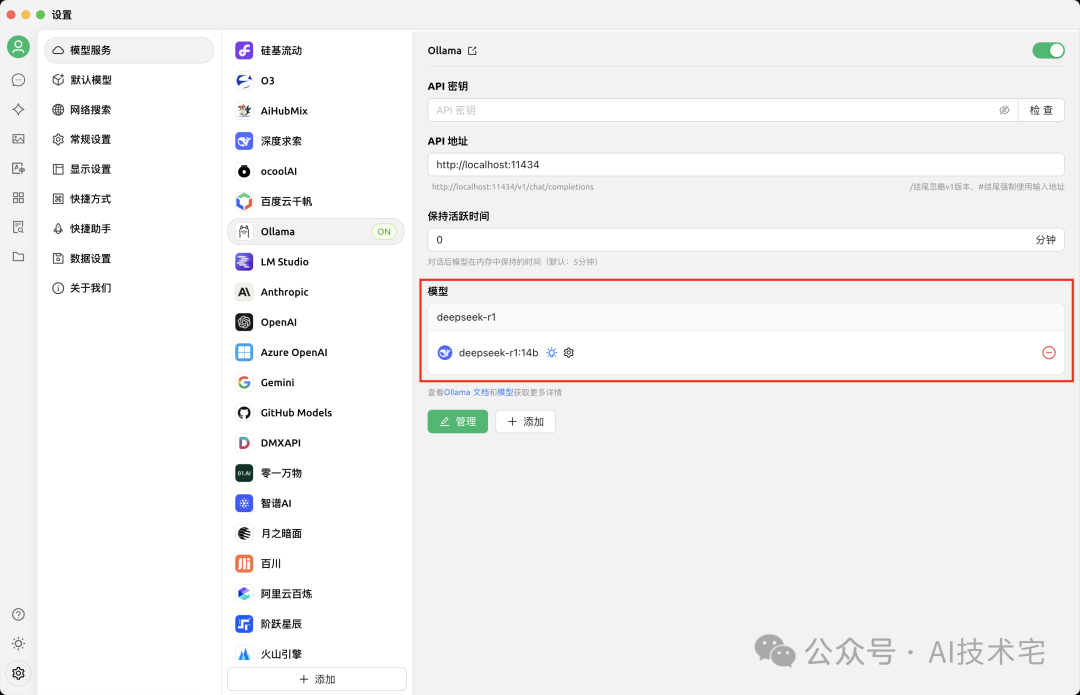The height and width of the screenshot is (695, 1080).
Task: Open the 关于我们 menu item
Action: 129,288
